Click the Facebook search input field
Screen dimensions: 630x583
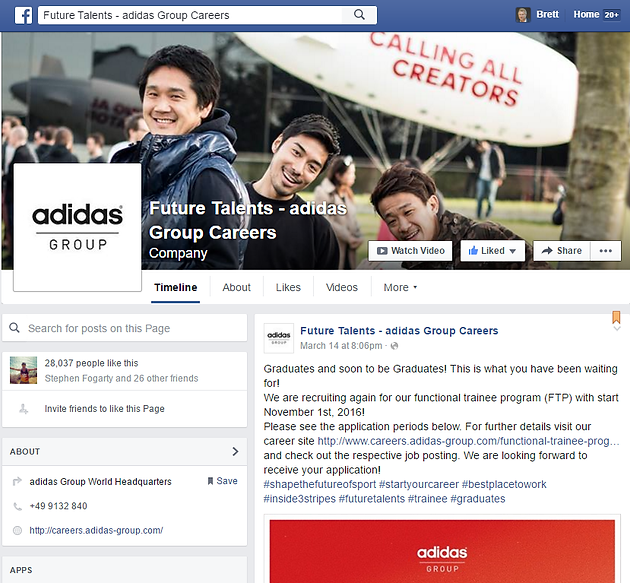tap(190, 15)
